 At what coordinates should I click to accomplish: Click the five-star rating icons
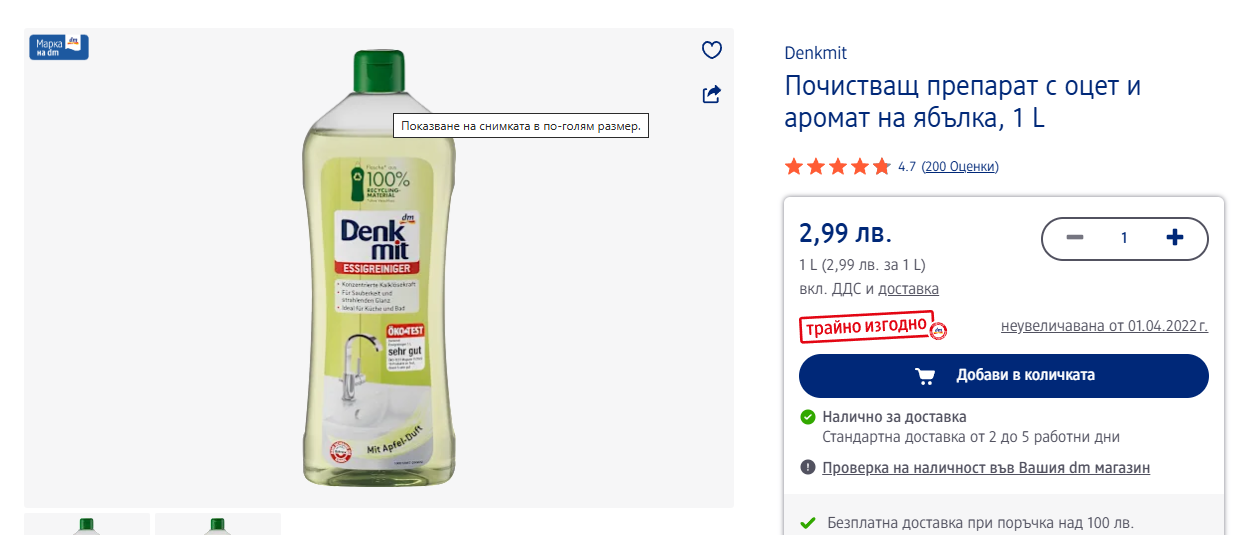pyautogui.click(x=837, y=167)
